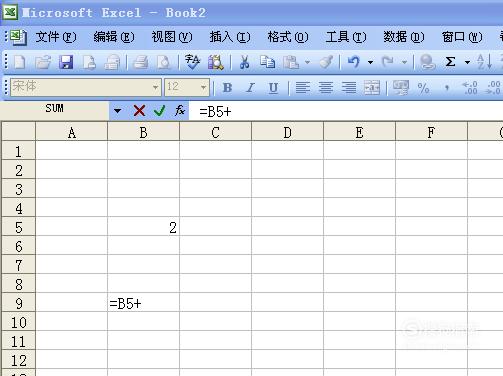Screen dimensions: 503x376
Task: Open a file with the Open folder icon
Action: pos(43,62)
